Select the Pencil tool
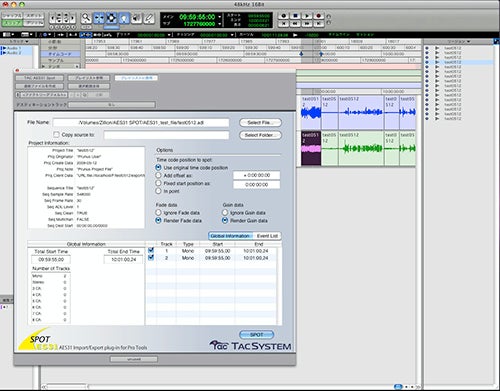The width and height of the screenshot is (500, 391). pos(149,18)
